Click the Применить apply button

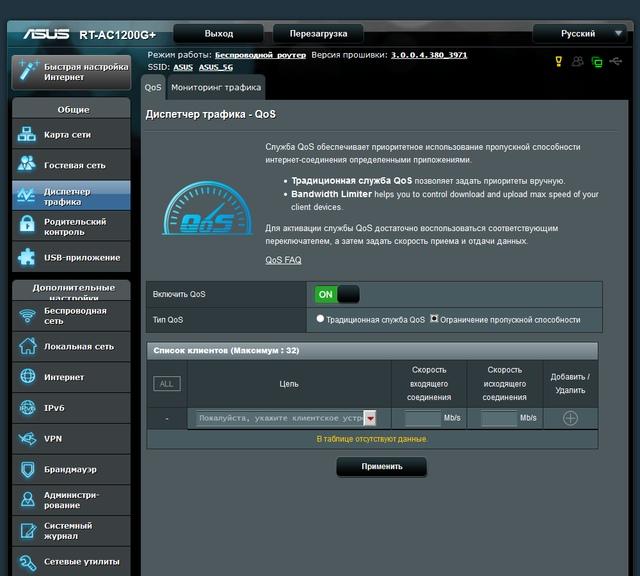pyautogui.click(x=382, y=467)
